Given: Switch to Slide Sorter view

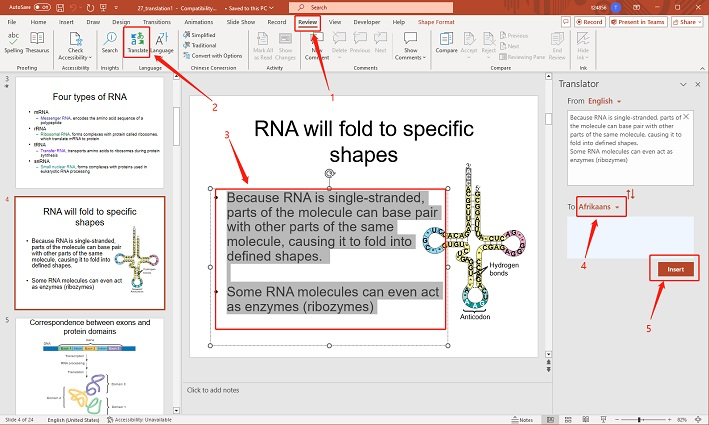Looking at the screenshot, I should pos(568,420).
